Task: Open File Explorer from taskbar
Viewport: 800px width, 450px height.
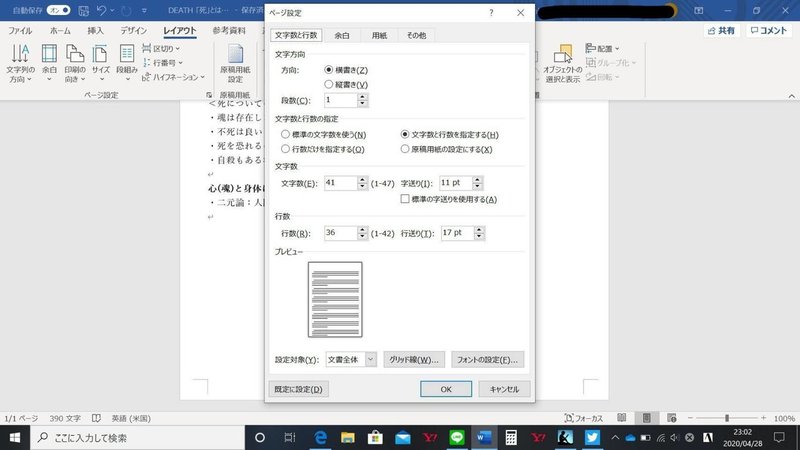Action: (x=348, y=437)
